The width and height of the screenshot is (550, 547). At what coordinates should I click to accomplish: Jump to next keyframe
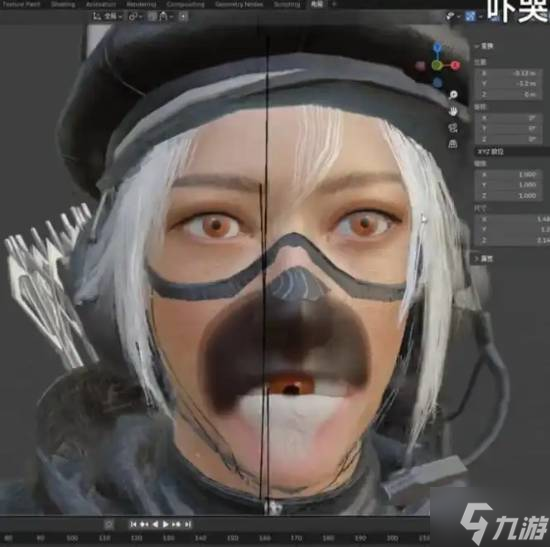click(177, 525)
